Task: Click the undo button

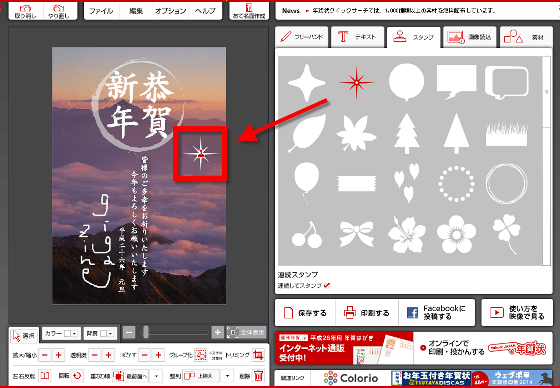Action: pyautogui.click(x=26, y=11)
